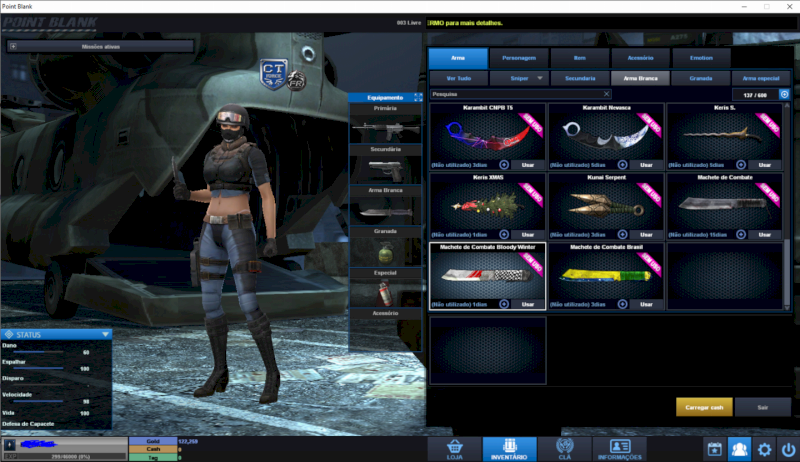Click Usar on Kunai Serpent
The image size is (800, 462).
[646, 235]
